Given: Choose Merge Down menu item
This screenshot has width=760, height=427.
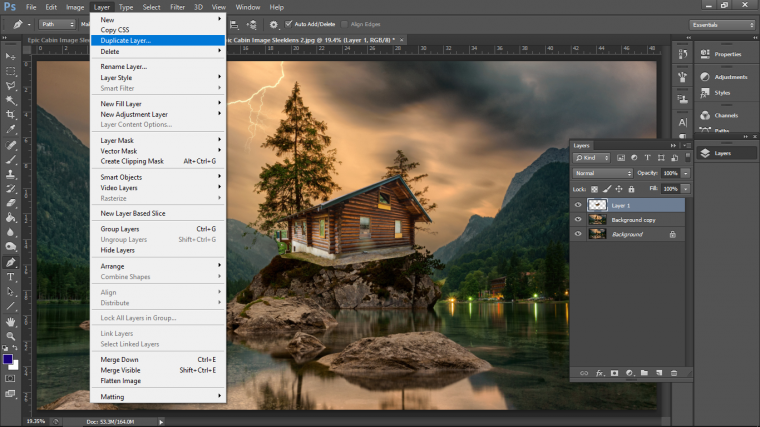Looking at the screenshot, I should [158, 360].
